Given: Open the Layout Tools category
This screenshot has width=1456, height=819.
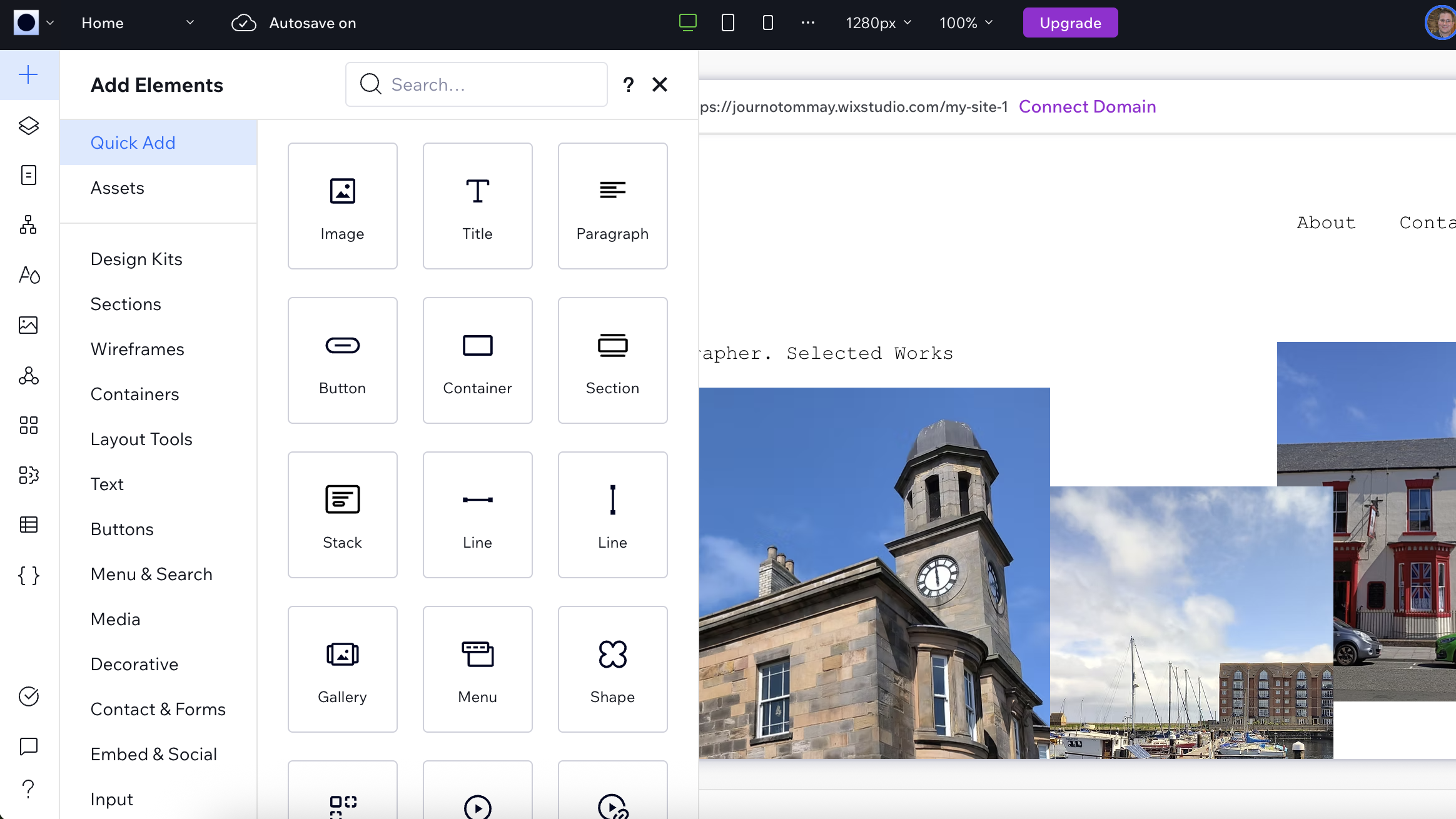Looking at the screenshot, I should pos(158,439).
